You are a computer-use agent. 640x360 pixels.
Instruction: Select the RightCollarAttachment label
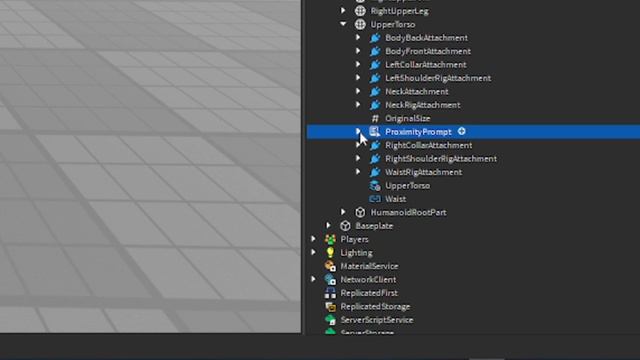(x=429, y=146)
